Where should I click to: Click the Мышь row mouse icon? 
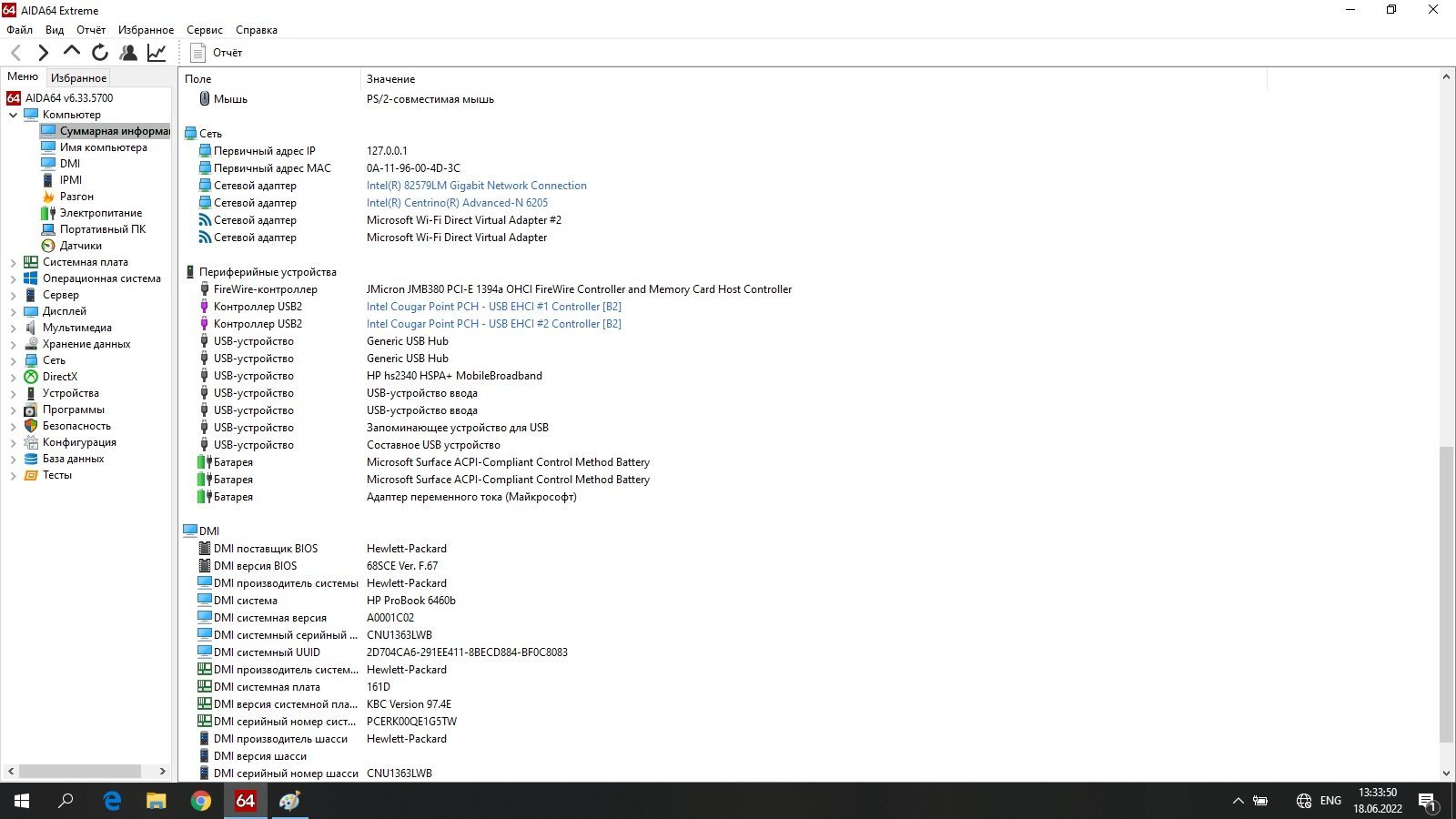pyautogui.click(x=205, y=98)
